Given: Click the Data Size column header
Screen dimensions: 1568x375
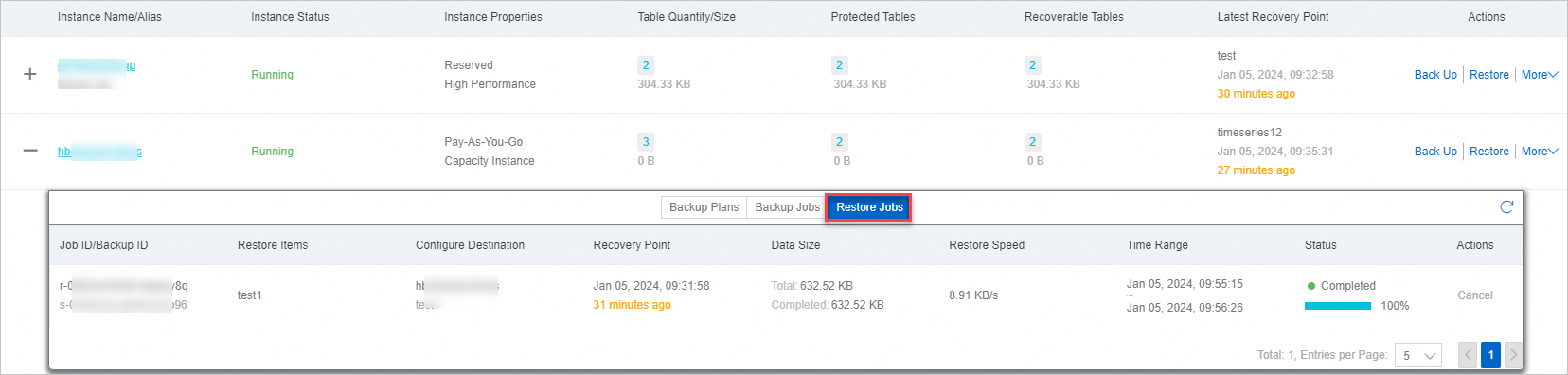Looking at the screenshot, I should [x=795, y=245].
